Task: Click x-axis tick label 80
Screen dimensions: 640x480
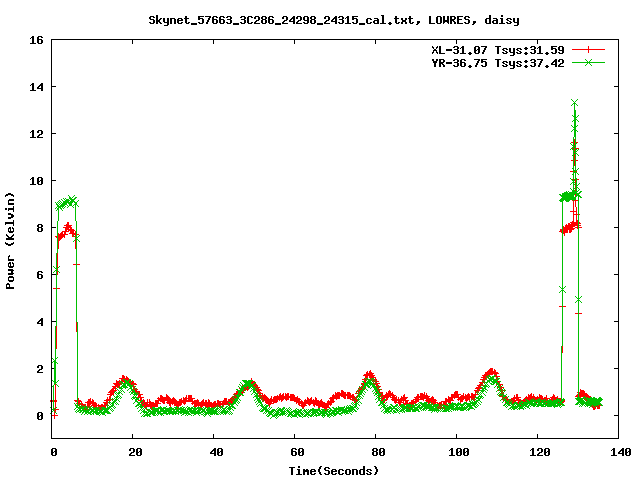Action: (x=378, y=452)
